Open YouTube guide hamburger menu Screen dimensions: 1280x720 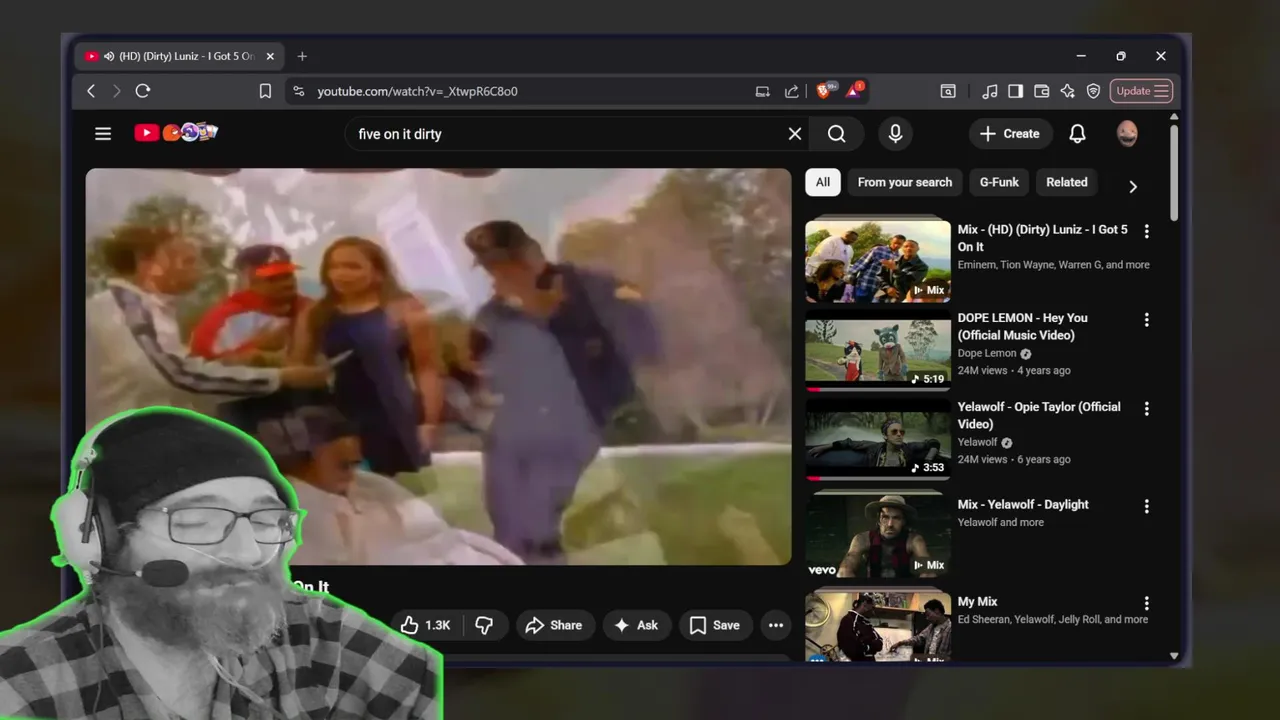click(103, 133)
